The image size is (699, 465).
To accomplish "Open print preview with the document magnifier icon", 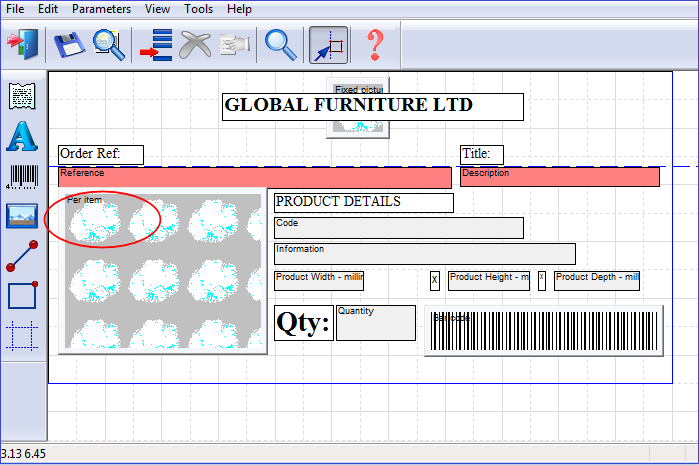I will pyautogui.click(x=109, y=45).
